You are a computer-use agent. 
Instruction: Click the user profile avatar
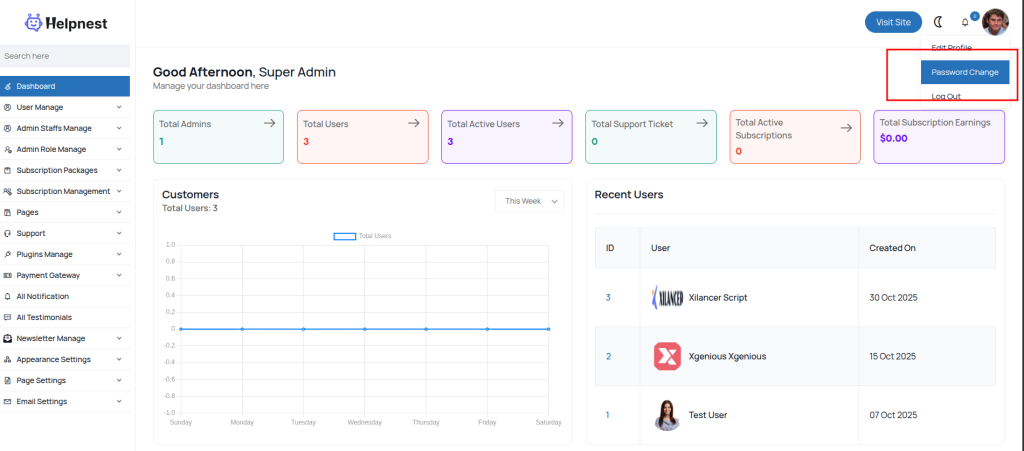[x=995, y=22]
